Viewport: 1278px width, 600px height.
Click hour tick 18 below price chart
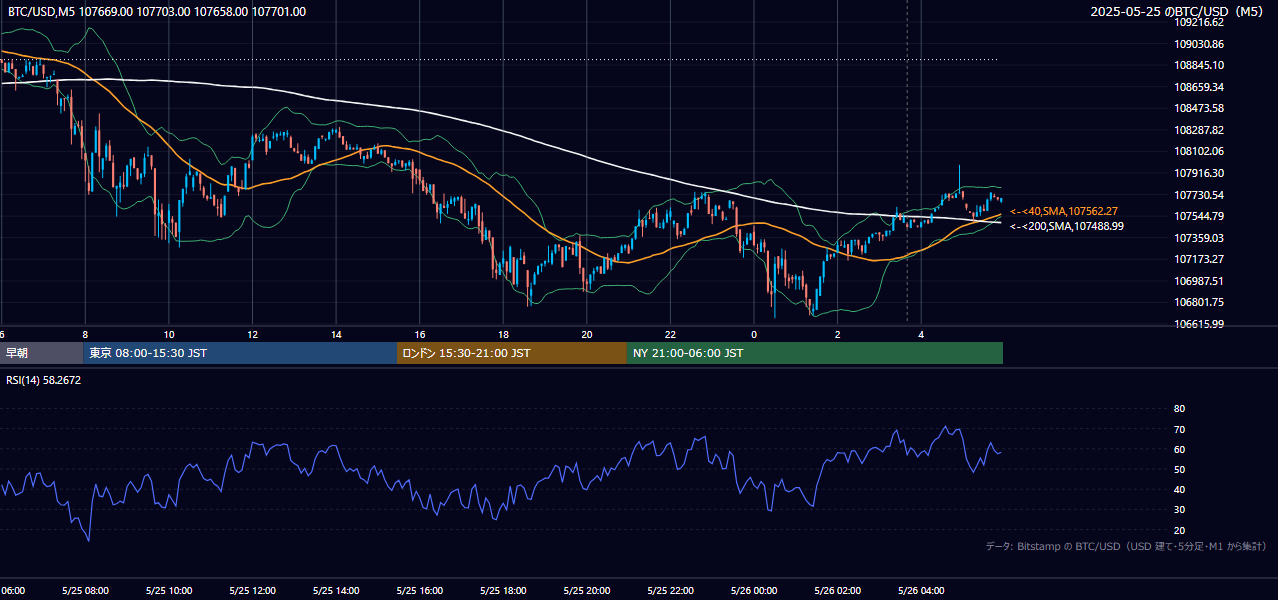pyautogui.click(x=503, y=335)
